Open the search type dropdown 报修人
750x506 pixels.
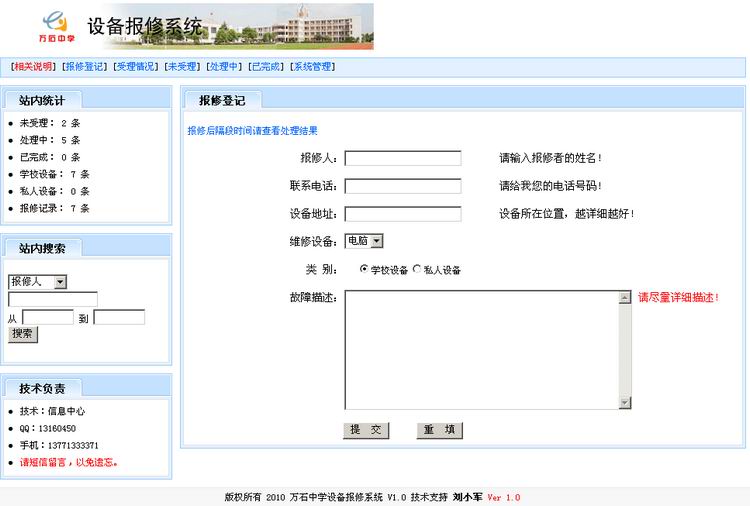(x=37, y=282)
